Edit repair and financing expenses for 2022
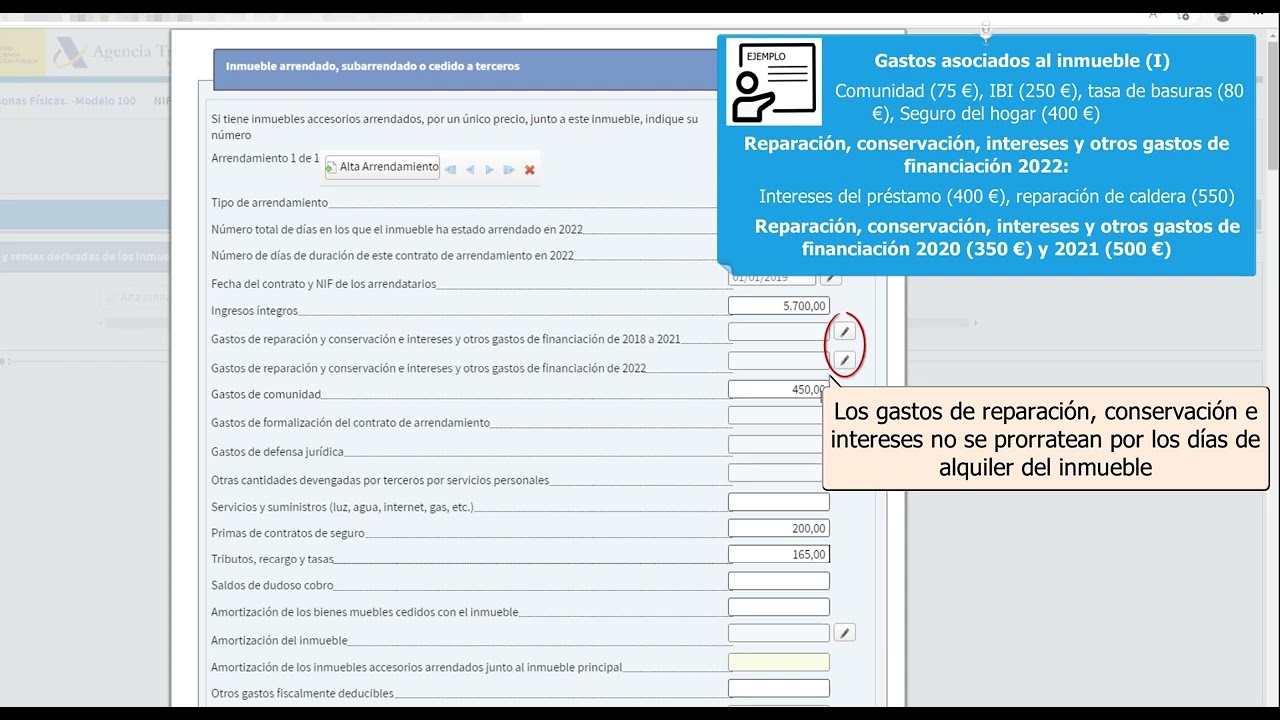The height and width of the screenshot is (720, 1280). point(844,360)
